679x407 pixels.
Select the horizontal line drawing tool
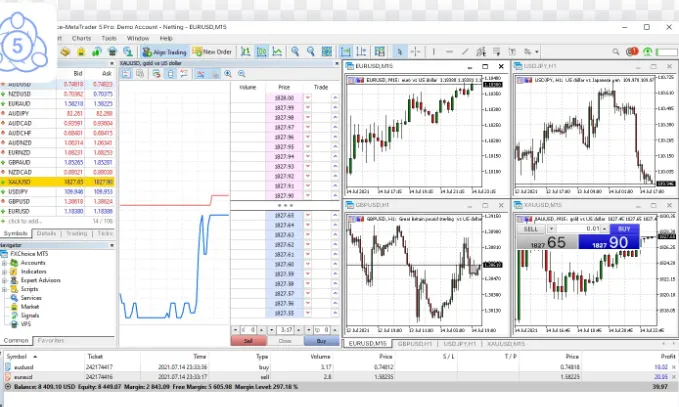click(449, 52)
